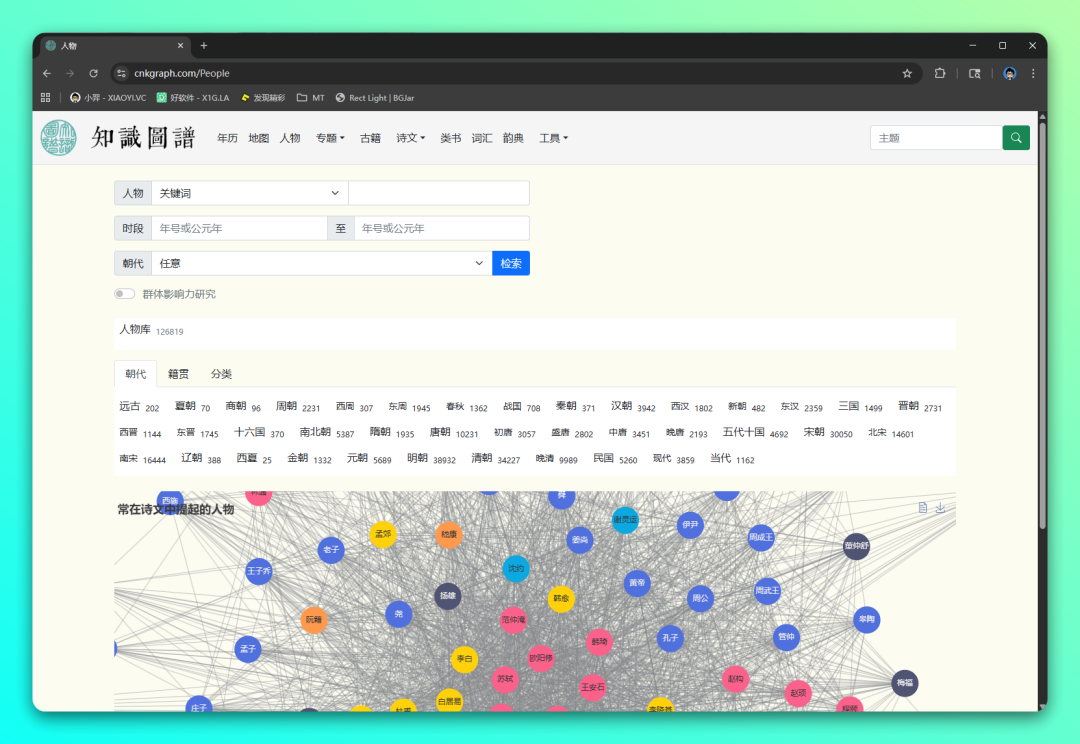
Task: Click the tab search icon in the toolbar
Action: [x=975, y=73]
